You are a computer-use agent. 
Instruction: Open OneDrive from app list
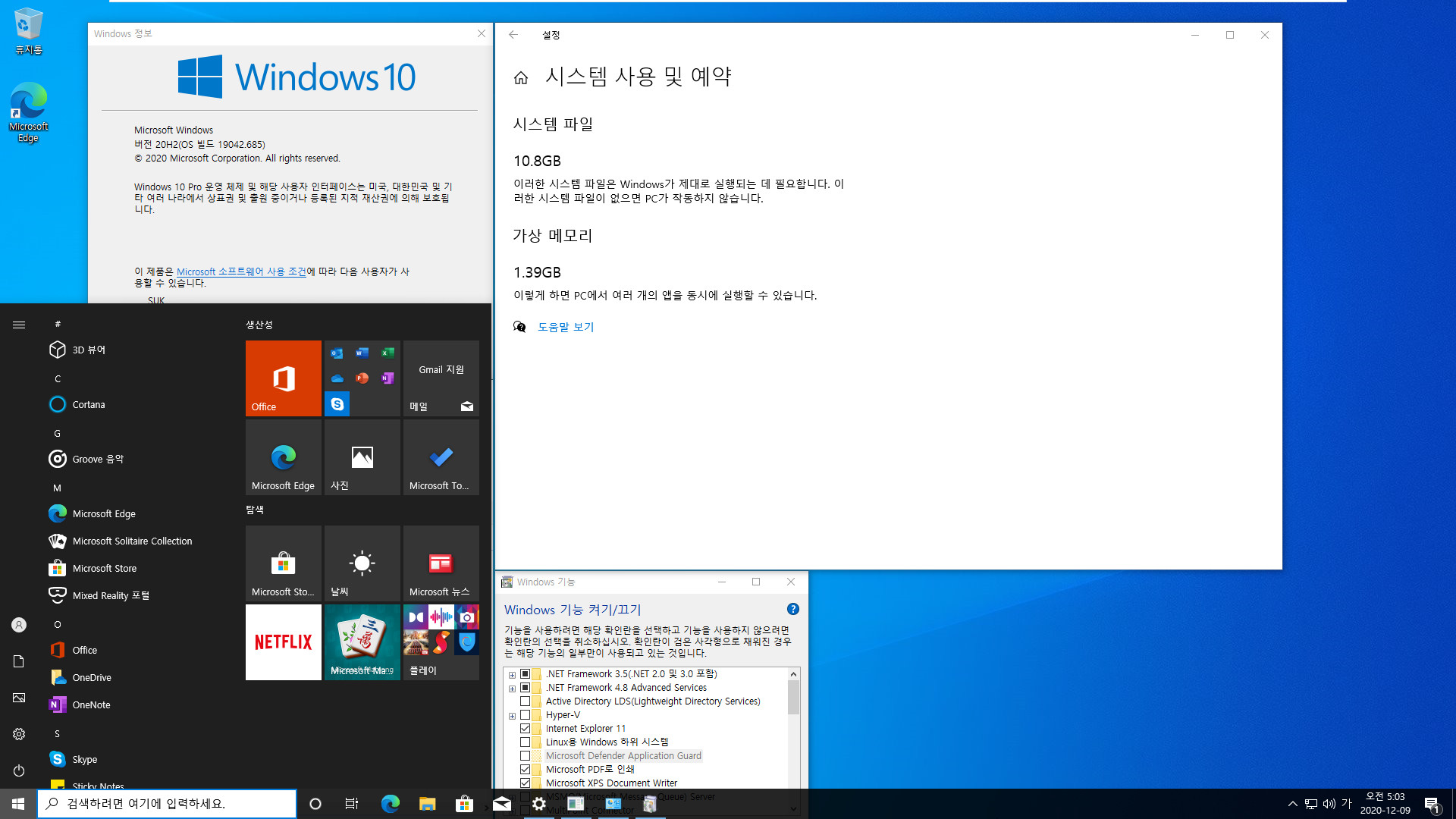click(91, 677)
